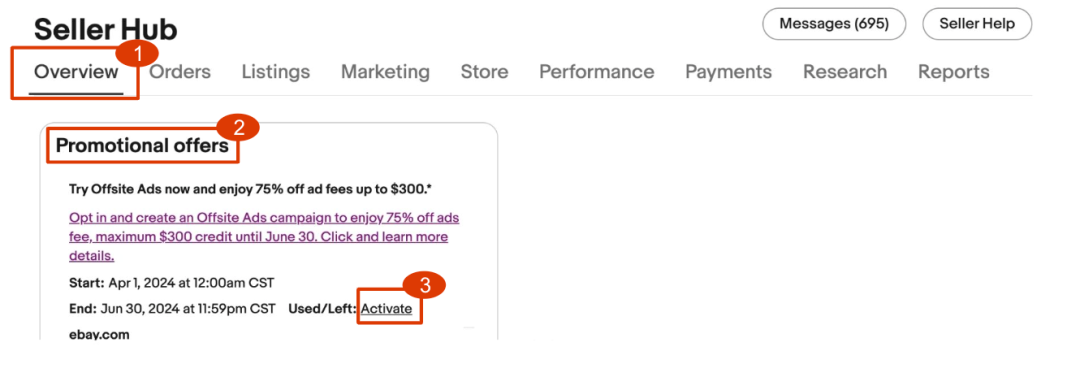Switch to the Research tab

844,72
